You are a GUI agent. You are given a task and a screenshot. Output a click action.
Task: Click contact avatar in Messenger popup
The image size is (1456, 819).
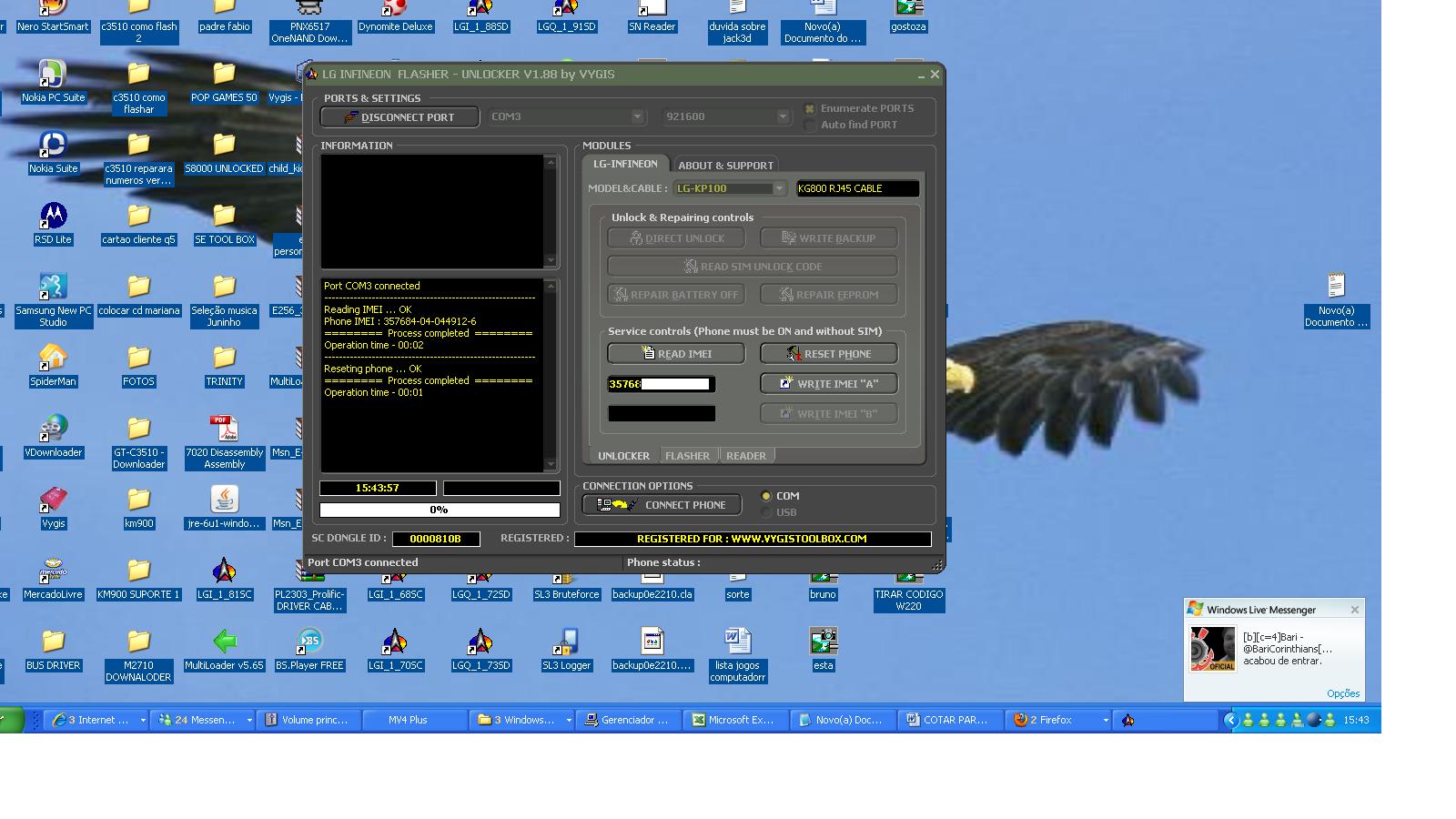tap(1213, 649)
